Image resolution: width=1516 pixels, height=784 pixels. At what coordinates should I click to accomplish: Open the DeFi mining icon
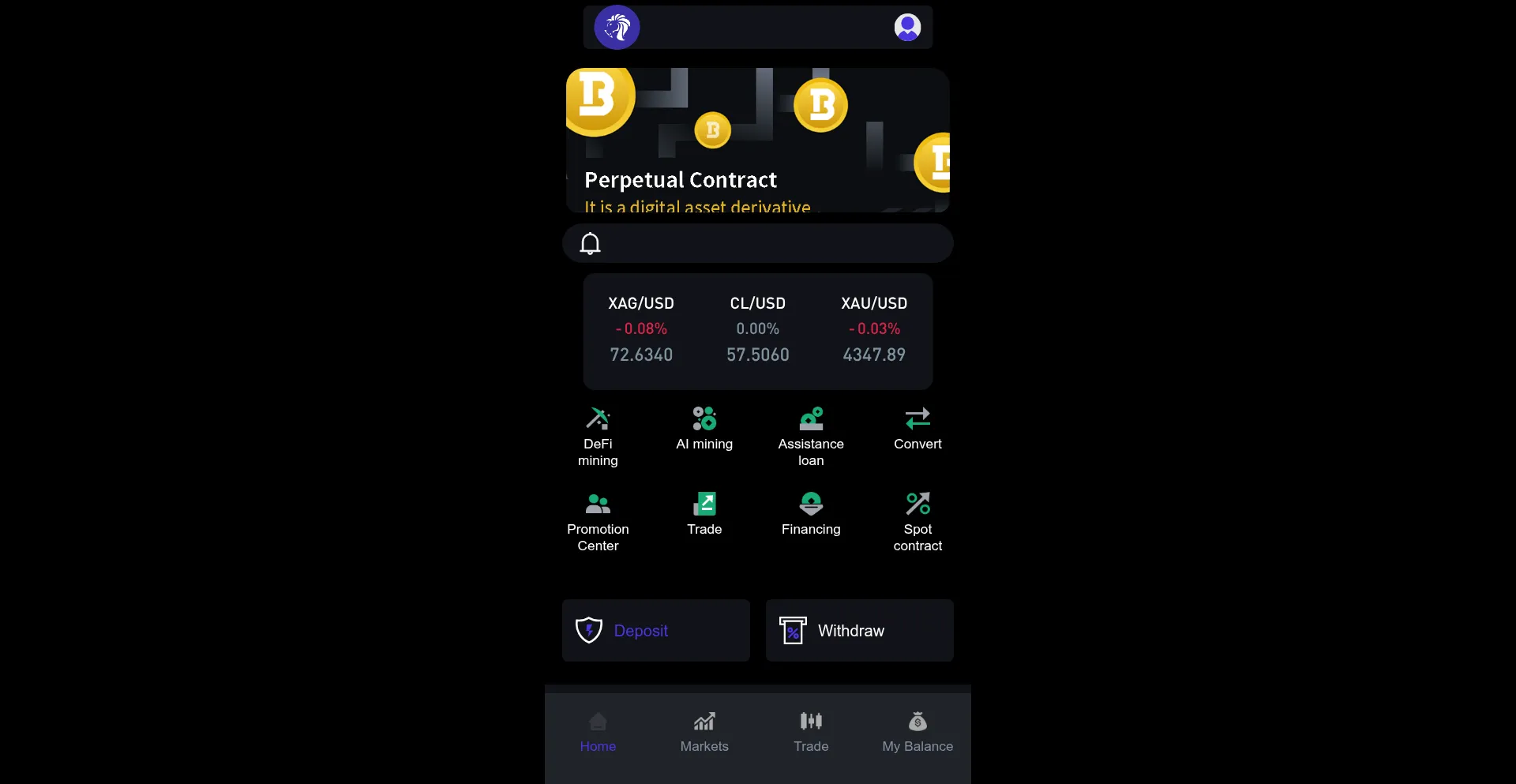pyautogui.click(x=598, y=418)
